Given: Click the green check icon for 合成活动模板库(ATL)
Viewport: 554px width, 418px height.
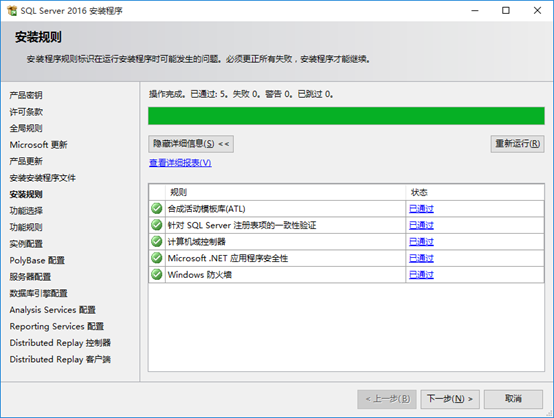Looking at the screenshot, I should coord(157,208).
